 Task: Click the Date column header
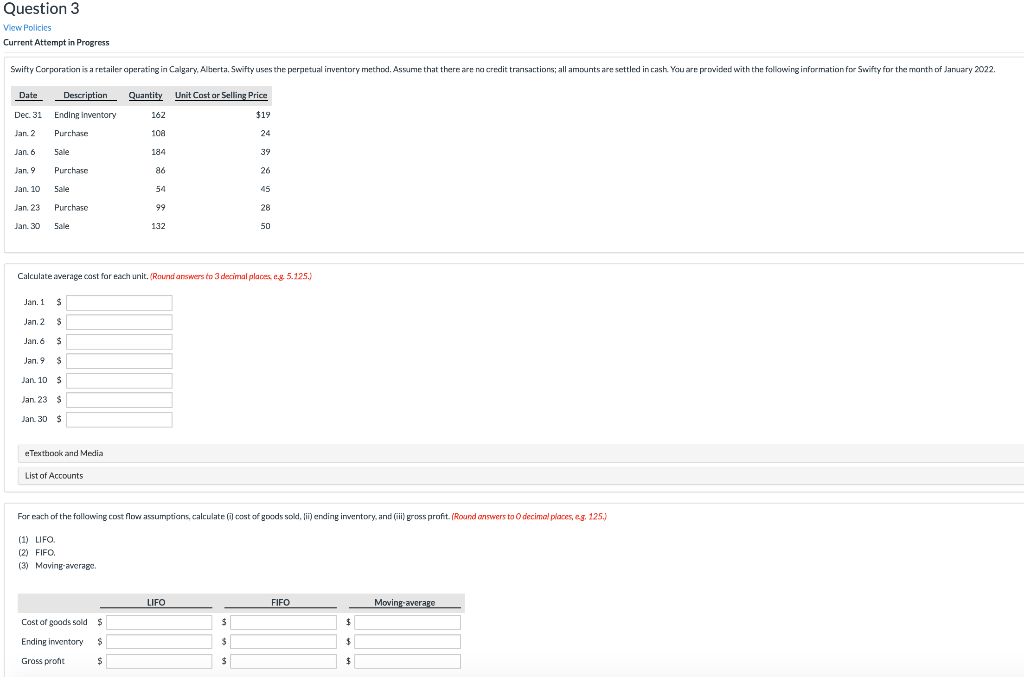(x=27, y=95)
